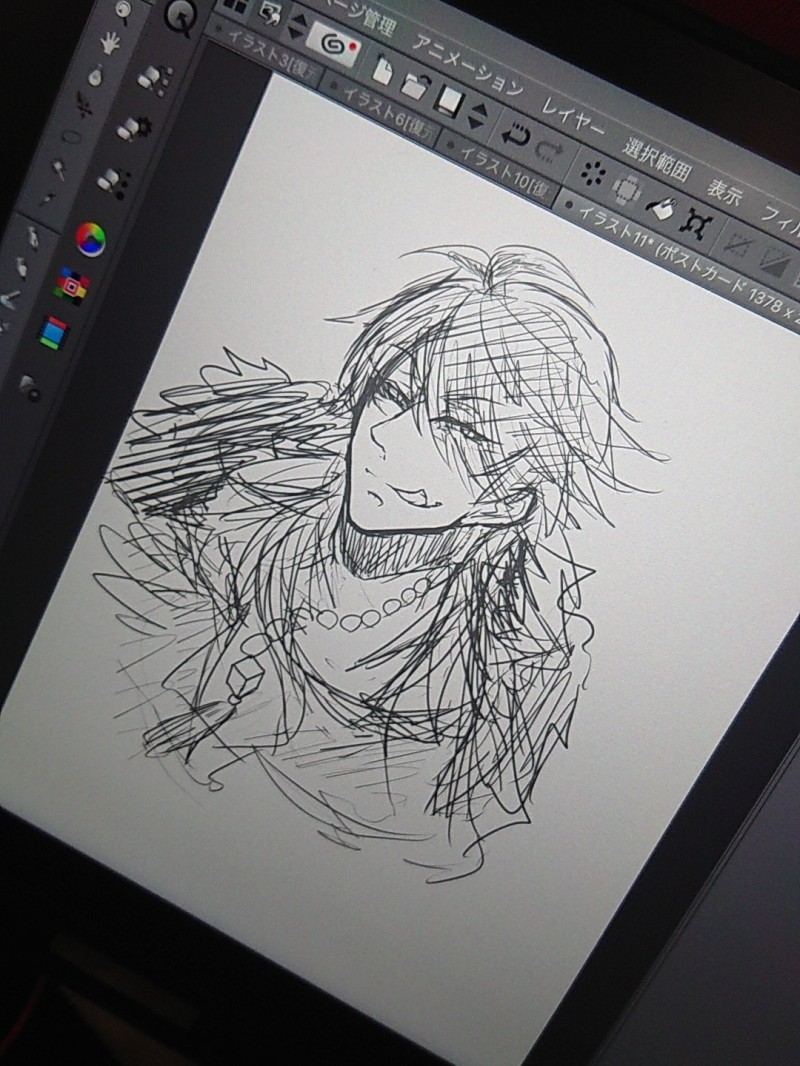The image size is (800, 1066).
Task: Open the アニメーション menu
Action: 468,65
